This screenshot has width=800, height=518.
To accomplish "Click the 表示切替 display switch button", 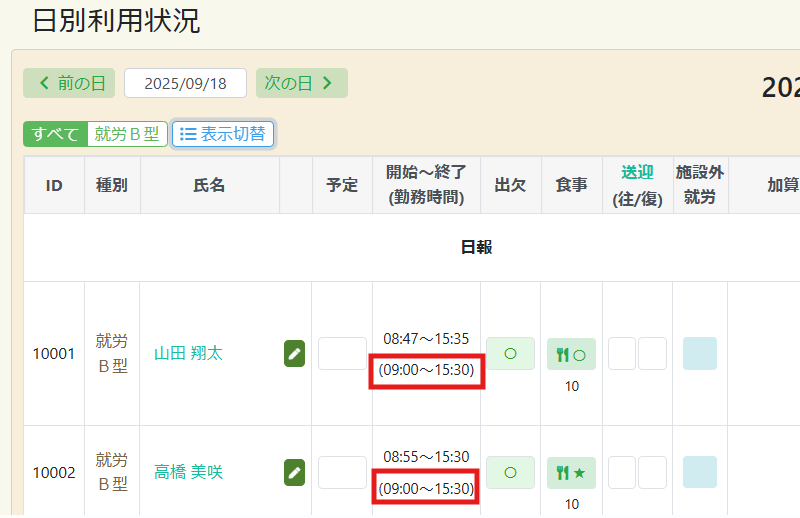I will coord(223,134).
